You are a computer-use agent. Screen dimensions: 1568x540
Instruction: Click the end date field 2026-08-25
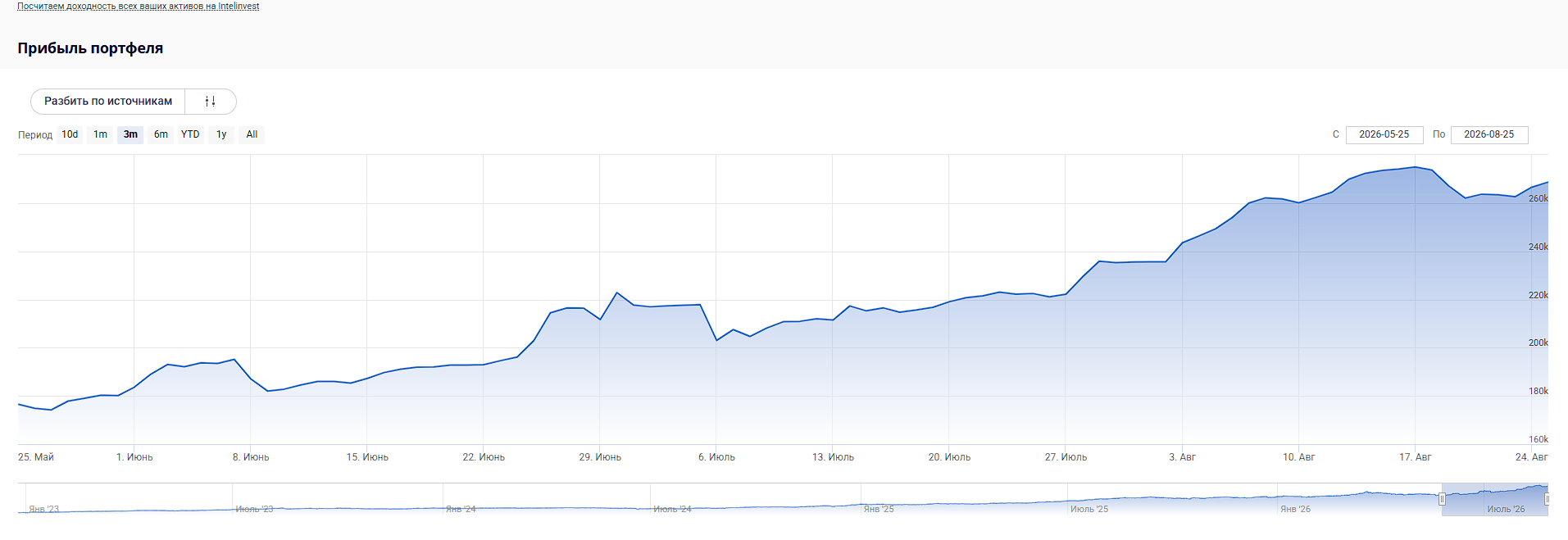(x=1489, y=134)
